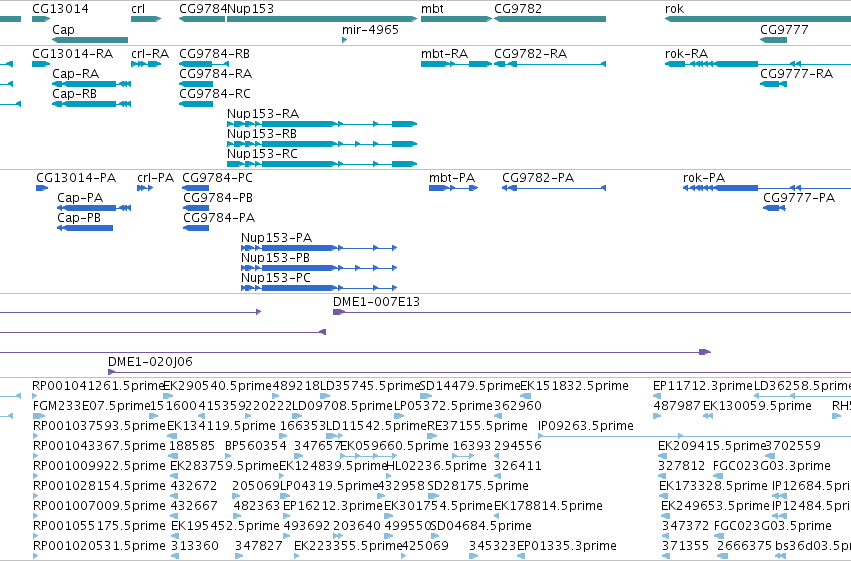The image size is (851, 561).
Task: Select EST label EK173328.5prime
Action: click(x=713, y=486)
